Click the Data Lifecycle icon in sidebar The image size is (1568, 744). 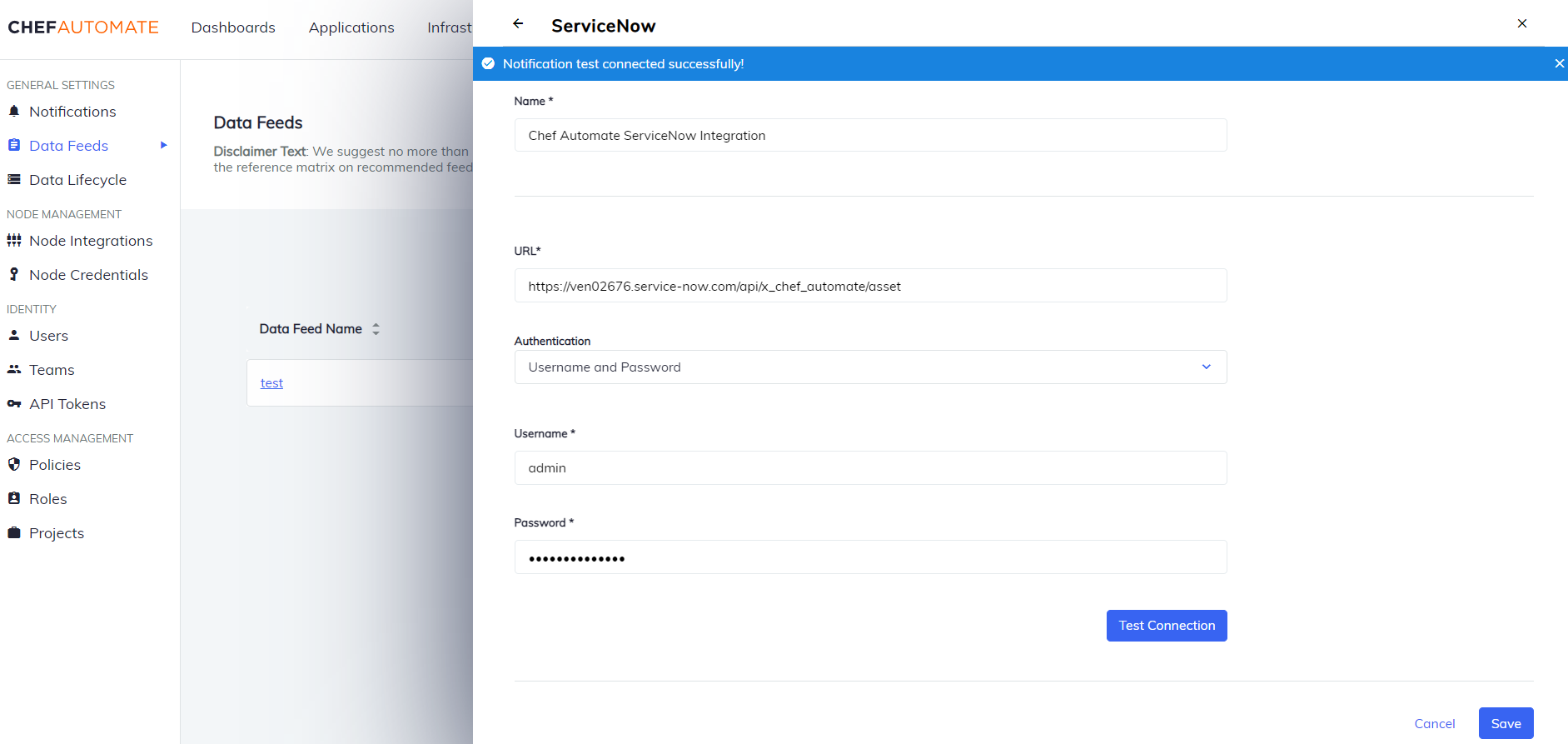point(14,179)
